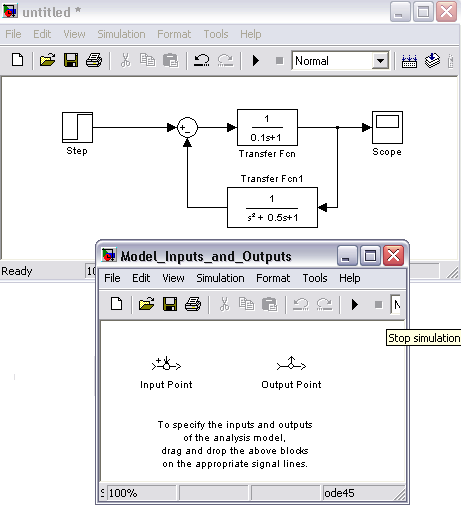Click Ready status in untitled window
This screenshot has height=505, width=461.
click(x=17, y=271)
